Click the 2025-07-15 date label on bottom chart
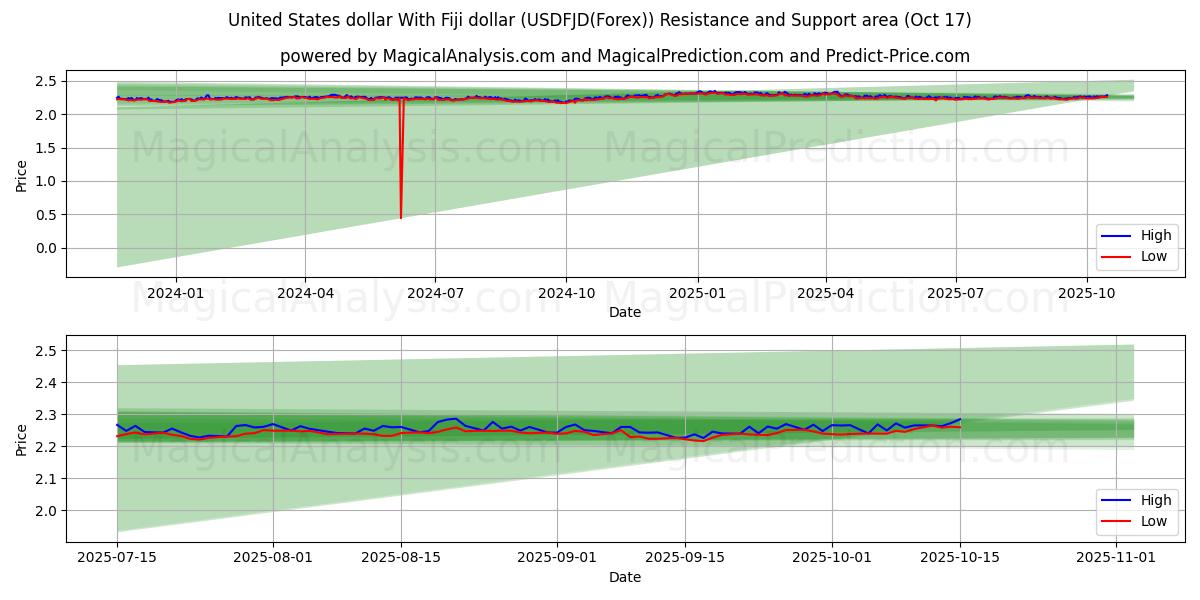The height and width of the screenshot is (600, 1200). tap(117, 558)
